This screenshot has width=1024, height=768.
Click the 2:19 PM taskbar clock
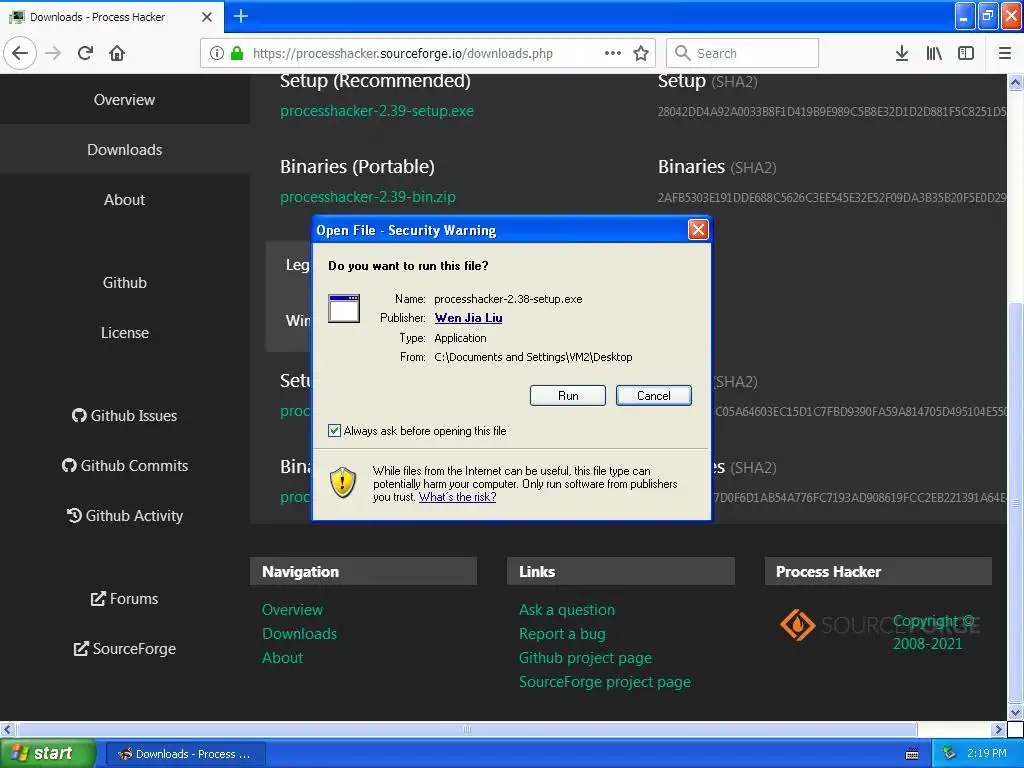(x=987, y=754)
